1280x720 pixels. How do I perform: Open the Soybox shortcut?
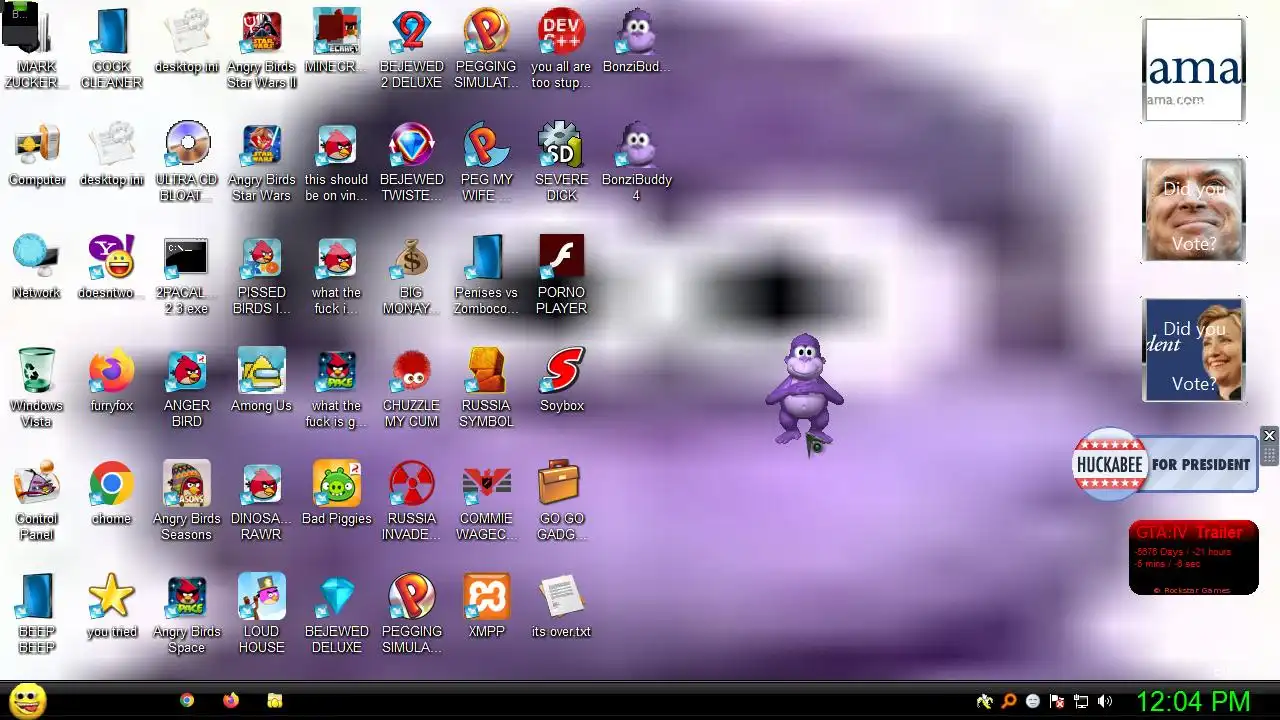coord(561,379)
